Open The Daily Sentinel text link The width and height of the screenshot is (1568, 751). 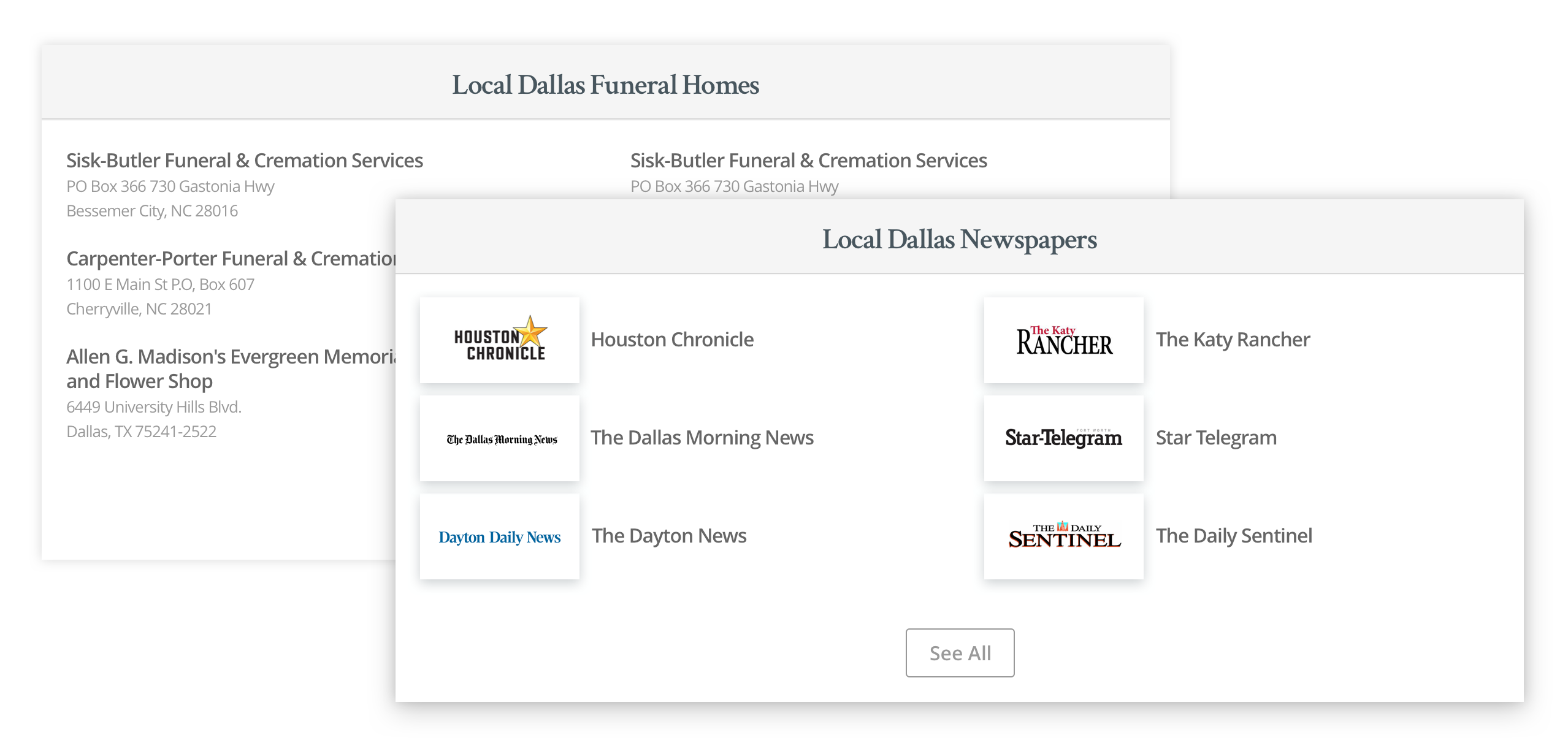[1234, 536]
